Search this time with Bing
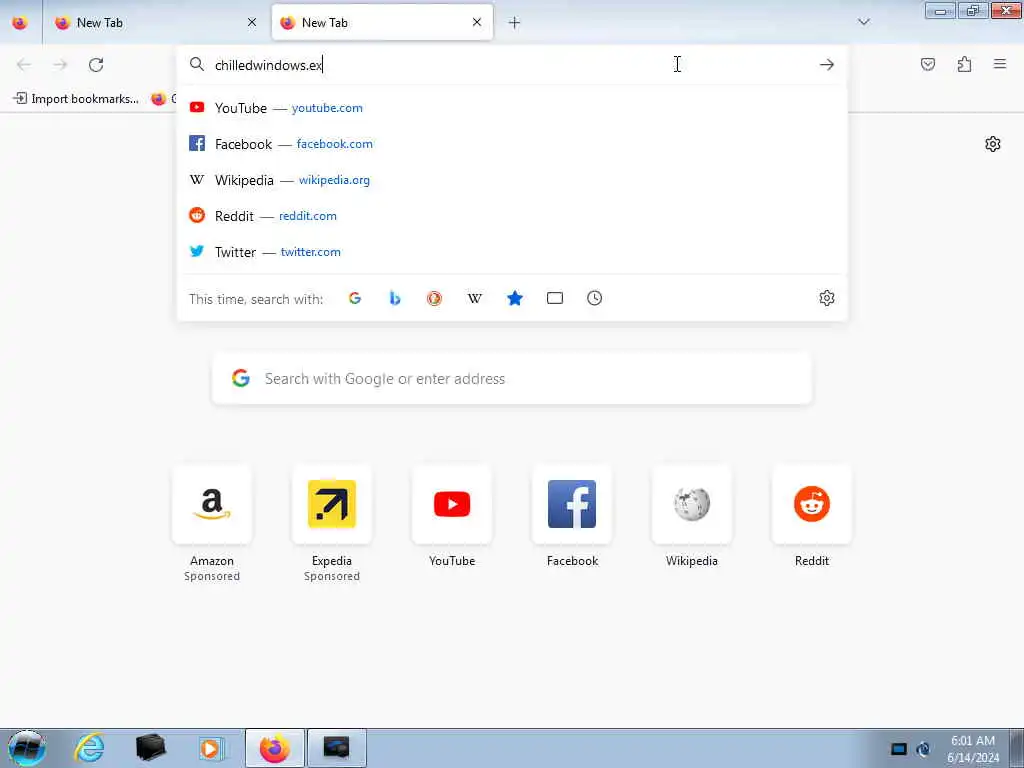The height and width of the screenshot is (768, 1024). [x=394, y=298]
